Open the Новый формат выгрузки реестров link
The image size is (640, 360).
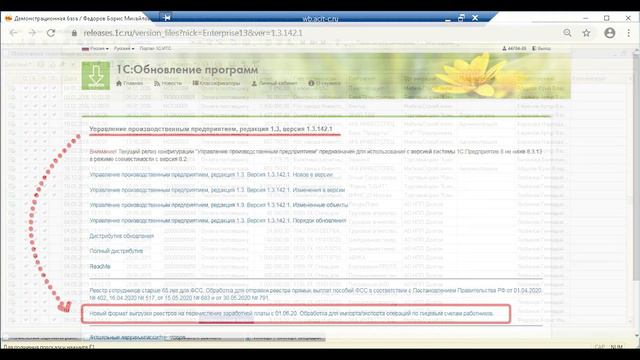291,313
